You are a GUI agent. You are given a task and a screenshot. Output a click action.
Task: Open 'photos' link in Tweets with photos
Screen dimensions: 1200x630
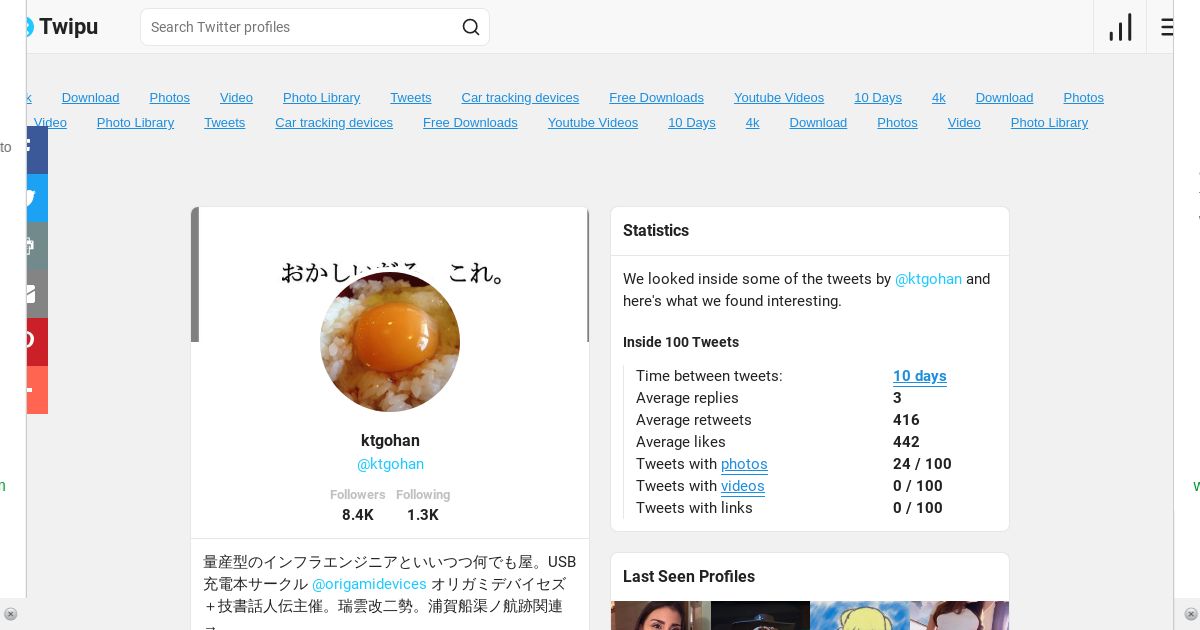744,464
